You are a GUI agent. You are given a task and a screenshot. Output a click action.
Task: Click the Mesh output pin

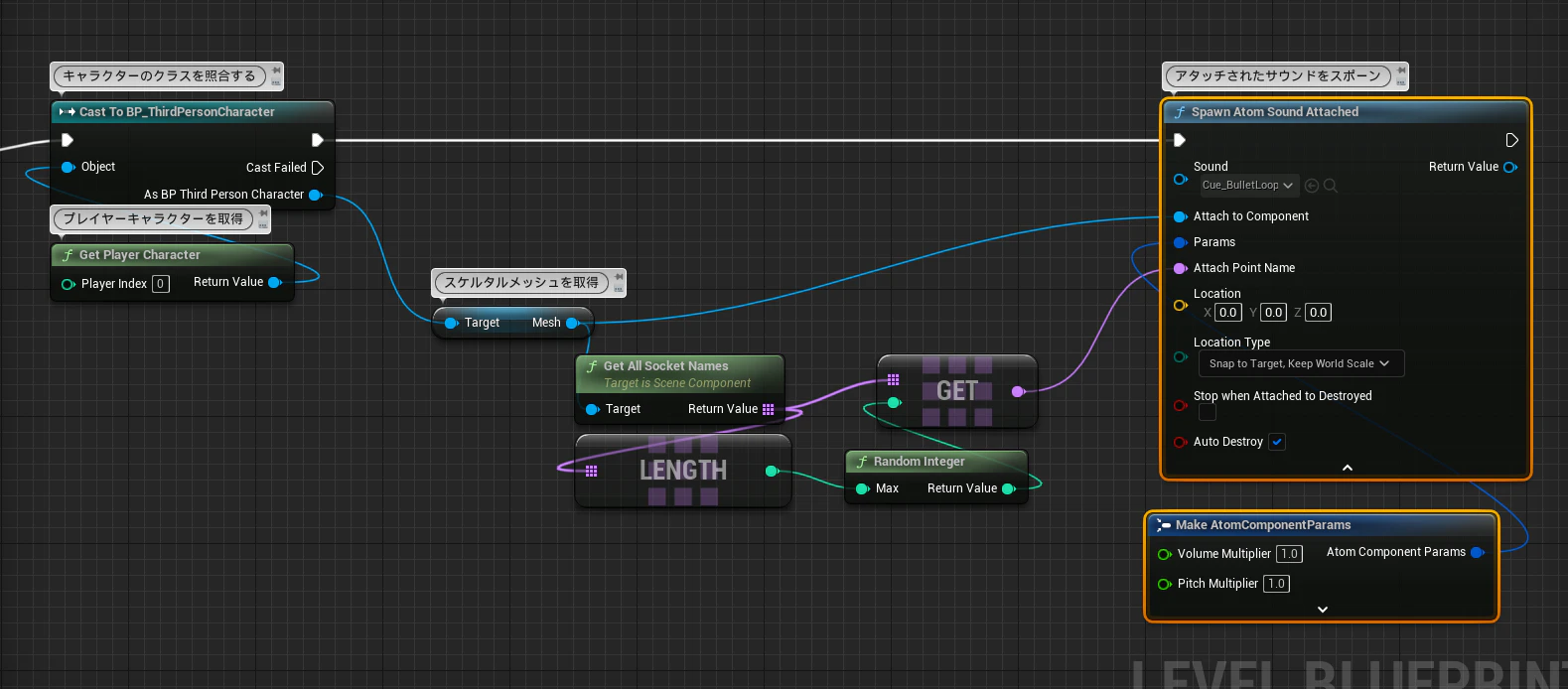pyautogui.click(x=572, y=323)
